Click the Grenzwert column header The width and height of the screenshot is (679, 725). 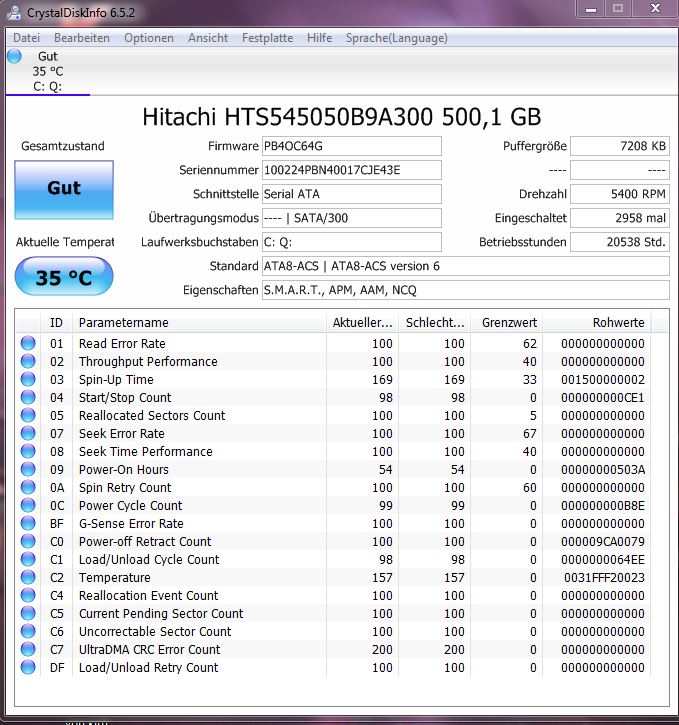(x=507, y=322)
